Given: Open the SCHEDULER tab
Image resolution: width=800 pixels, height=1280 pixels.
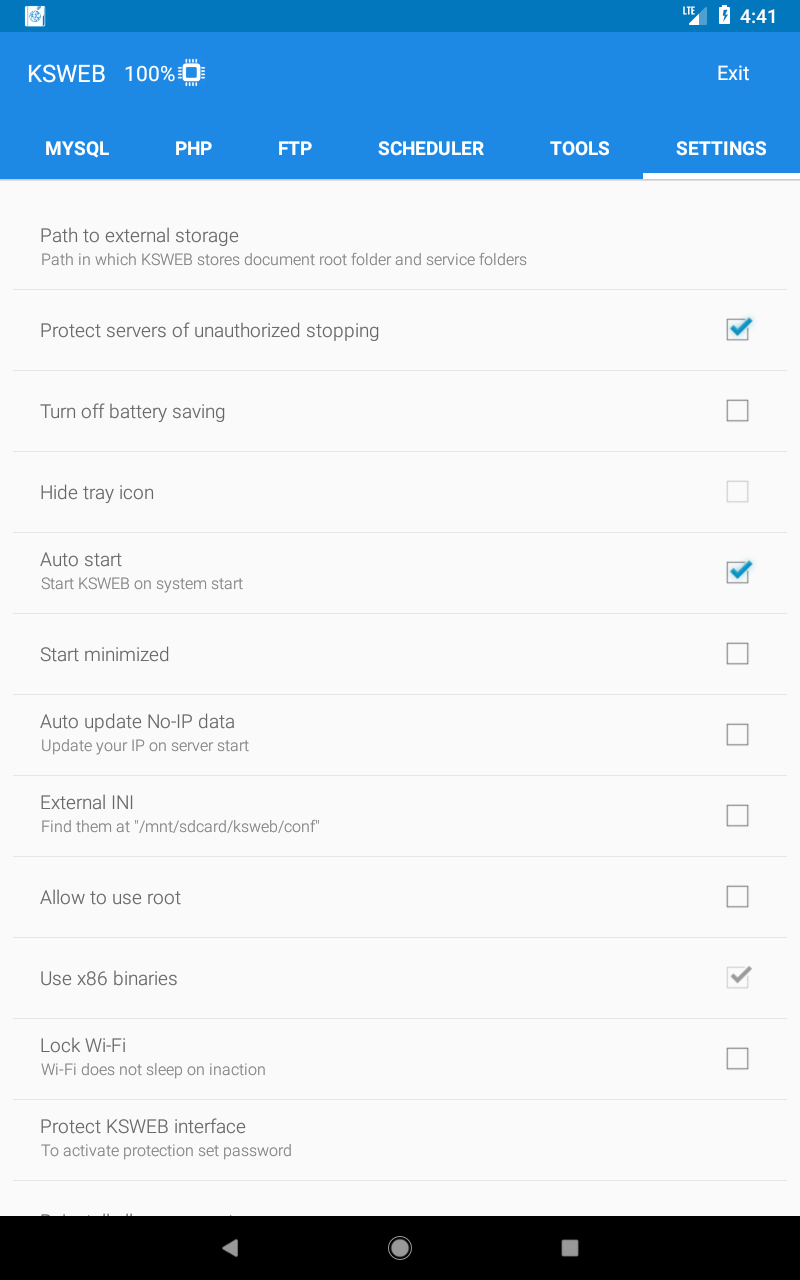Looking at the screenshot, I should pyautogui.click(x=431, y=148).
